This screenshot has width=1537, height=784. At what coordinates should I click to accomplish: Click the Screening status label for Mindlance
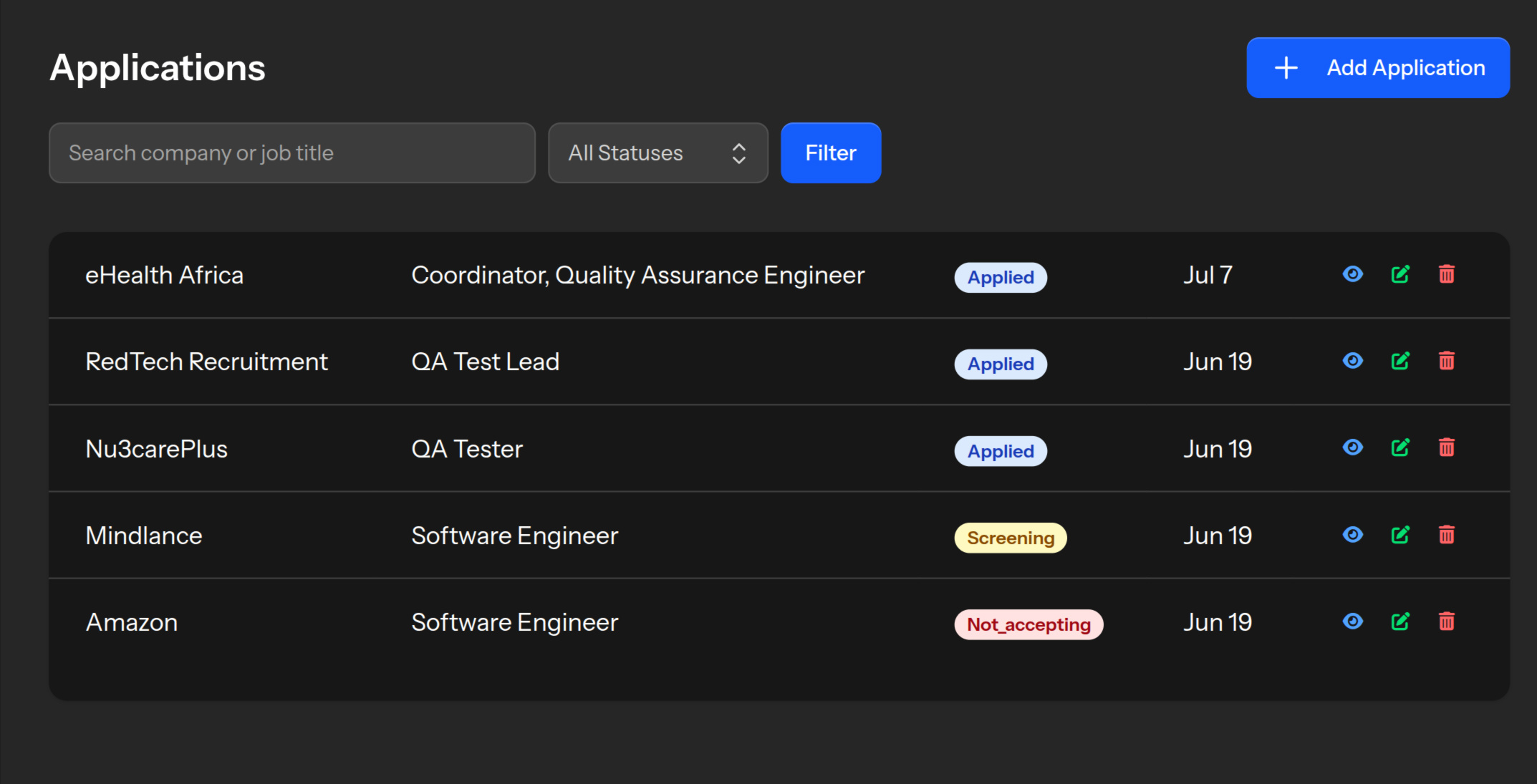(x=1010, y=537)
